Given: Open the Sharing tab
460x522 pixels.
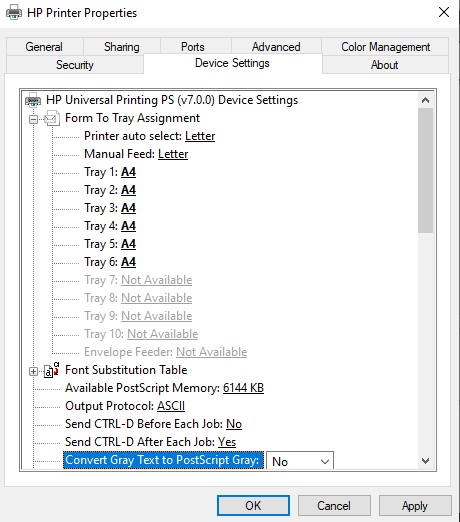Looking at the screenshot, I should 122,47.
